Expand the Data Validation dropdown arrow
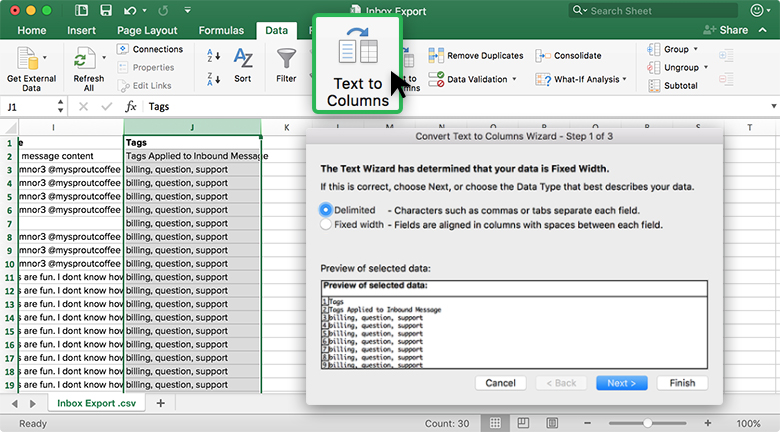The width and height of the screenshot is (780, 432). click(514, 79)
